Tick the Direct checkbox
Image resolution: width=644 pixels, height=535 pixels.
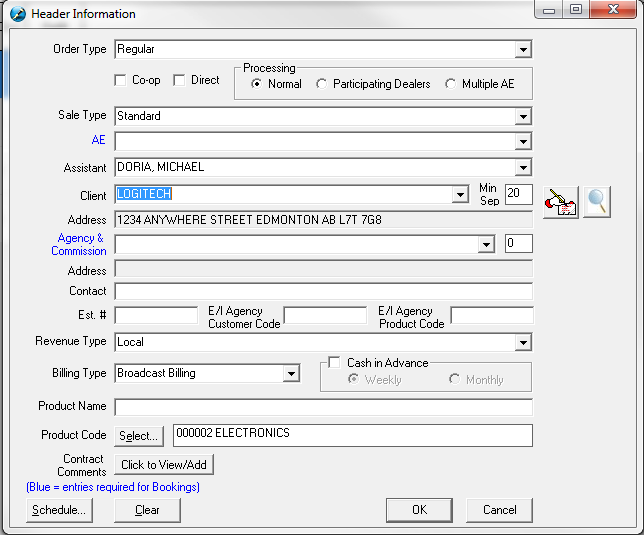click(180, 81)
